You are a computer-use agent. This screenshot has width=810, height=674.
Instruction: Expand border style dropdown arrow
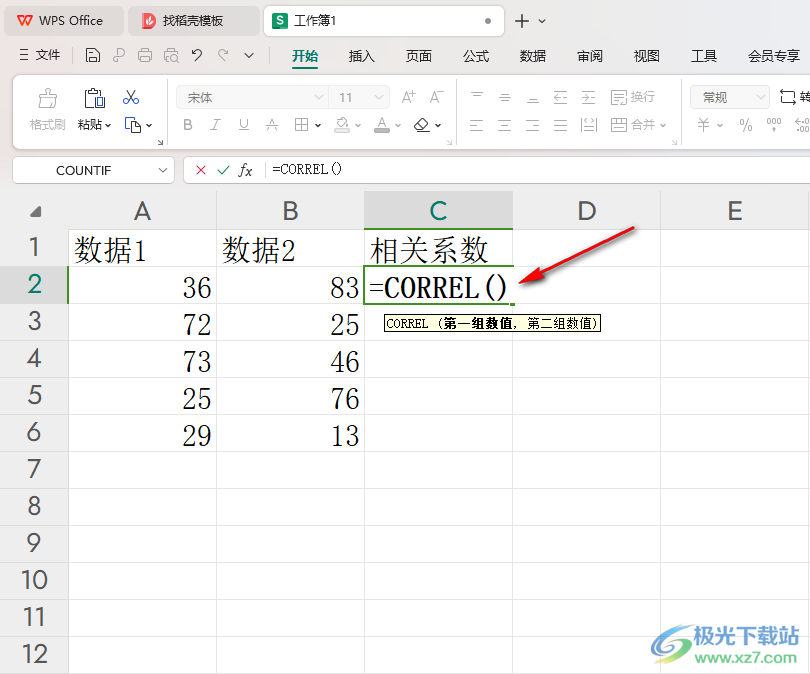pos(318,125)
